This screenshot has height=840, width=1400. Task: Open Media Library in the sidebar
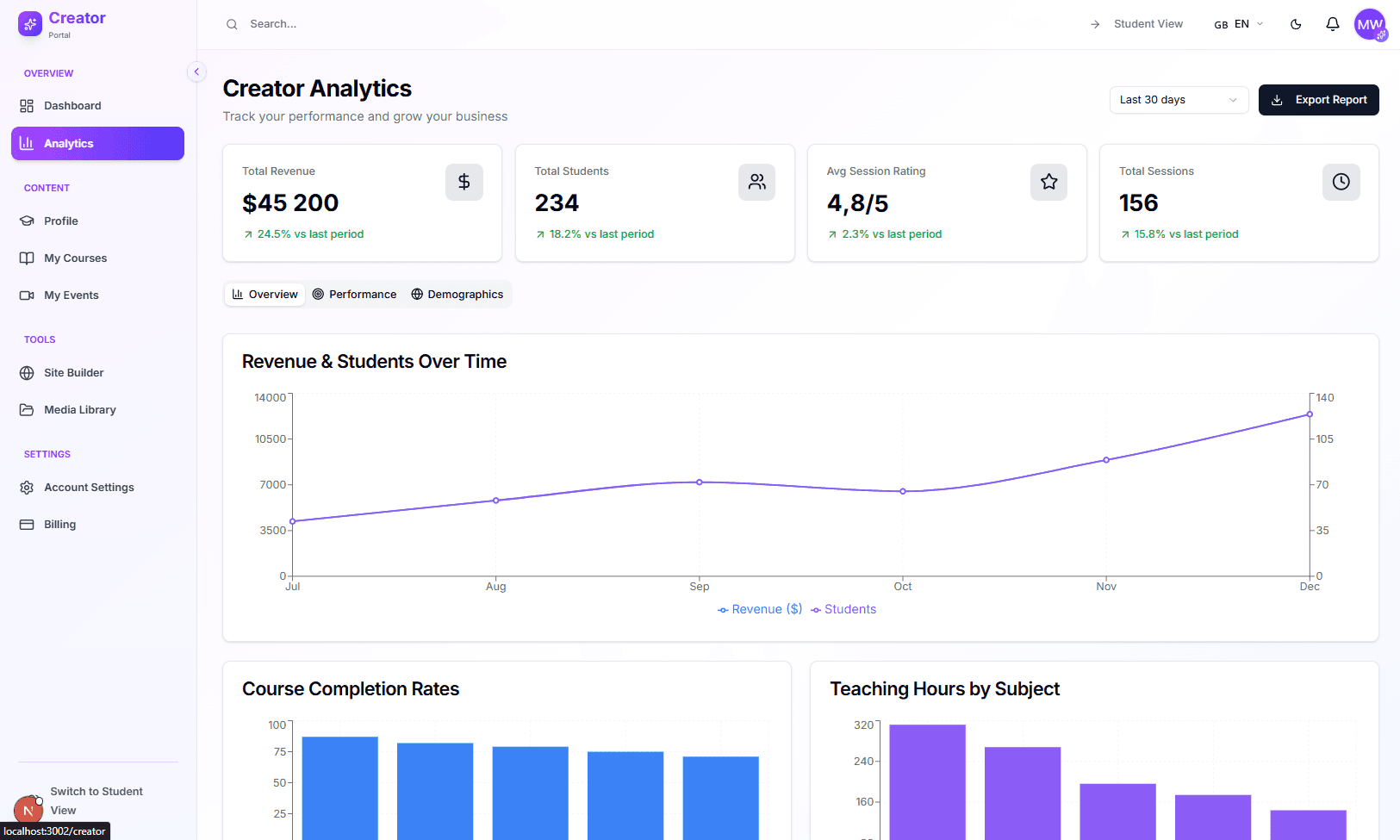point(79,410)
